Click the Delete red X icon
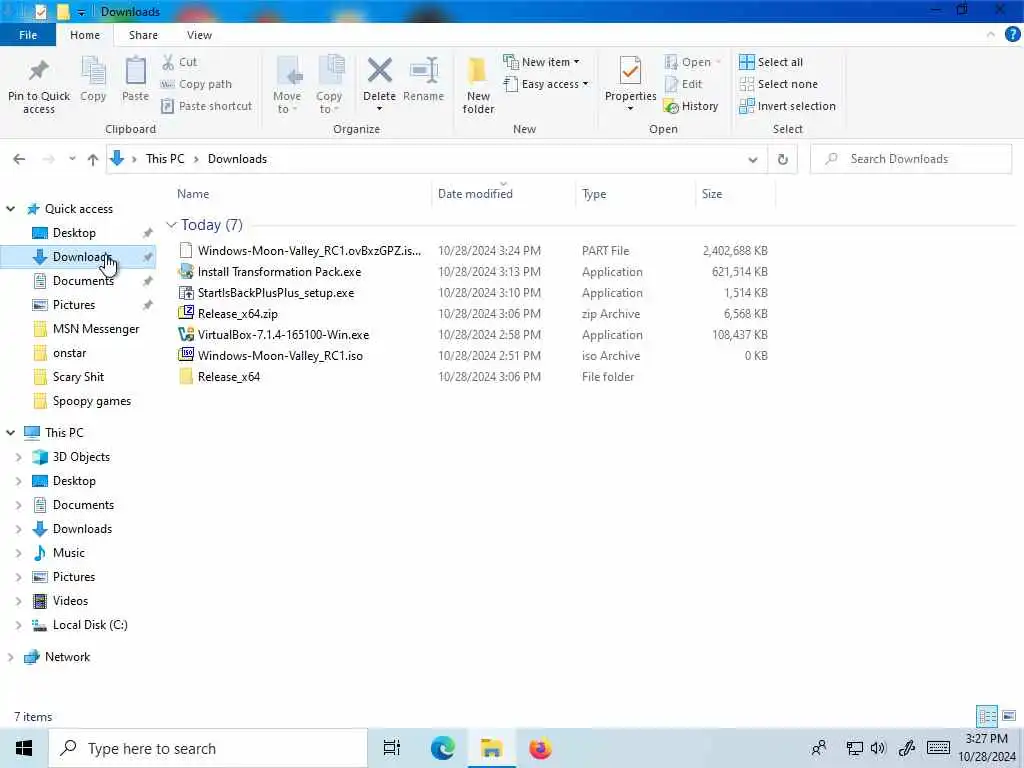This screenshot has height=768, width=1024. click(x=379, y=71)
